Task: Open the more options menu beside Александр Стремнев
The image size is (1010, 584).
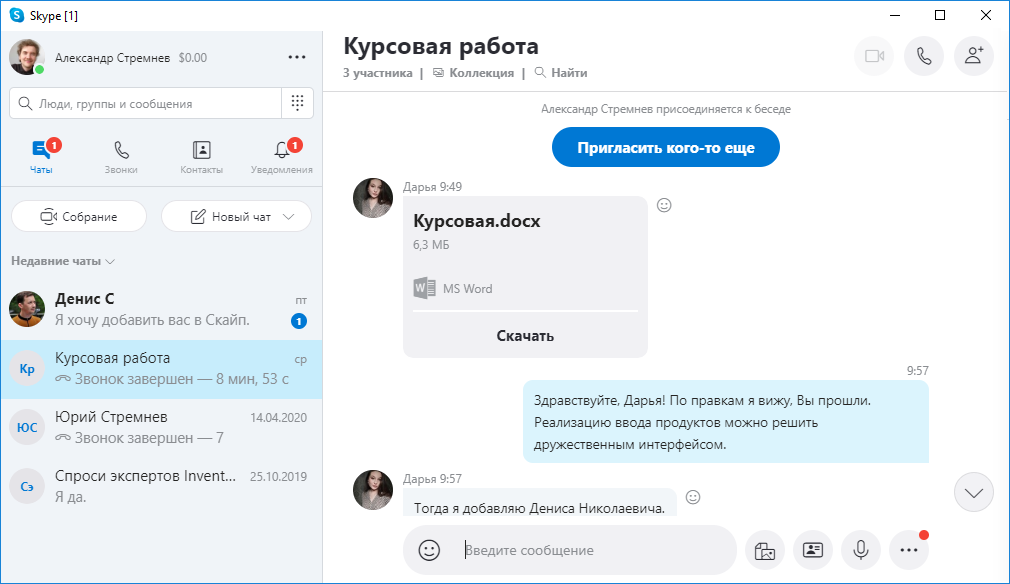Action: [297, 57]
